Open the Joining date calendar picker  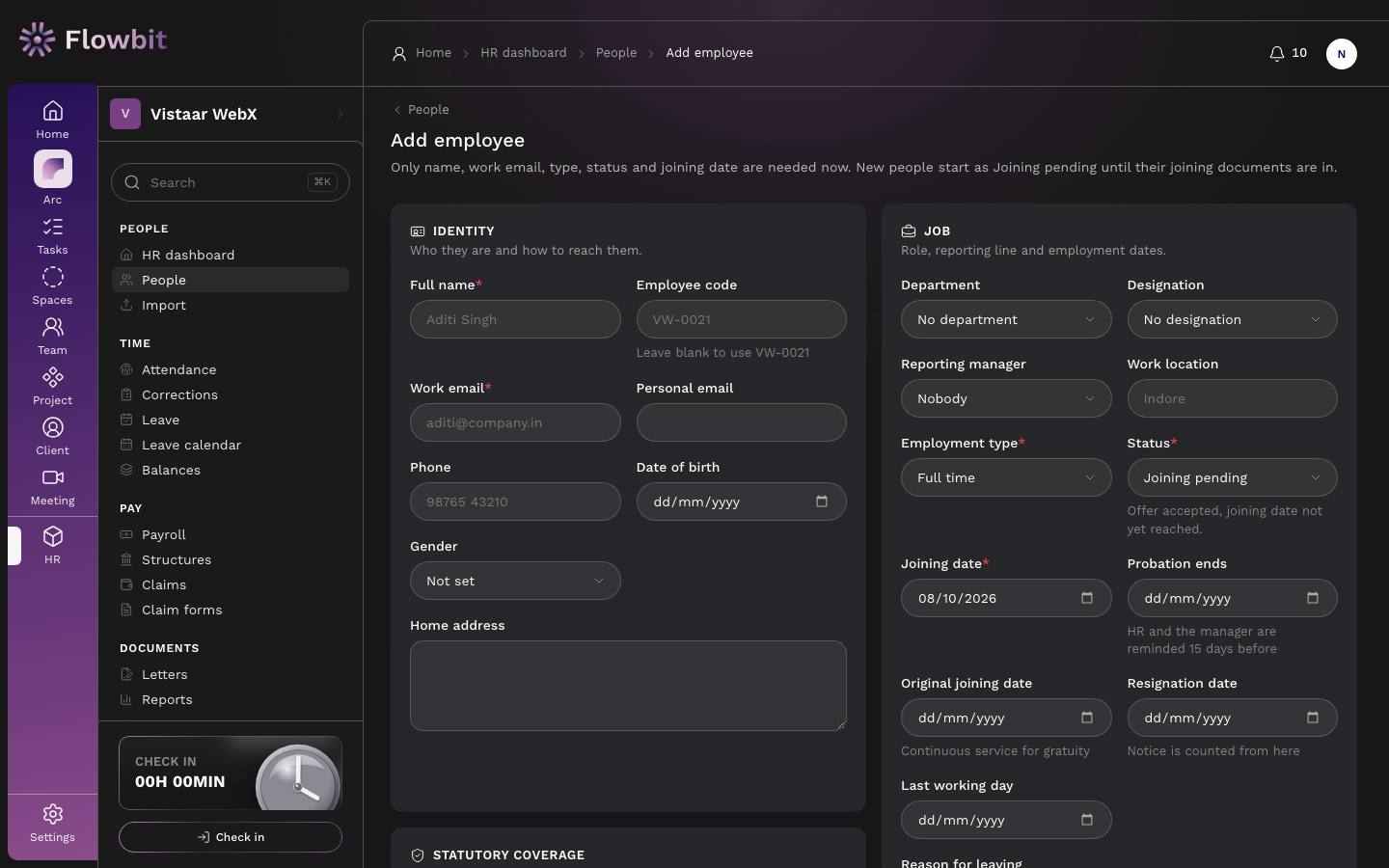pyautogui.click(x=1087, y=598)
